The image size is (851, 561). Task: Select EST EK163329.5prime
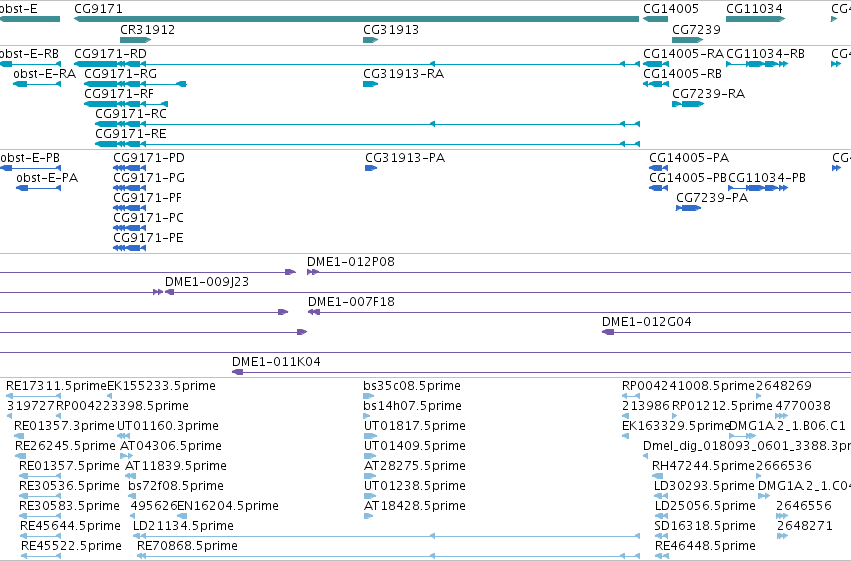point(625,436)
